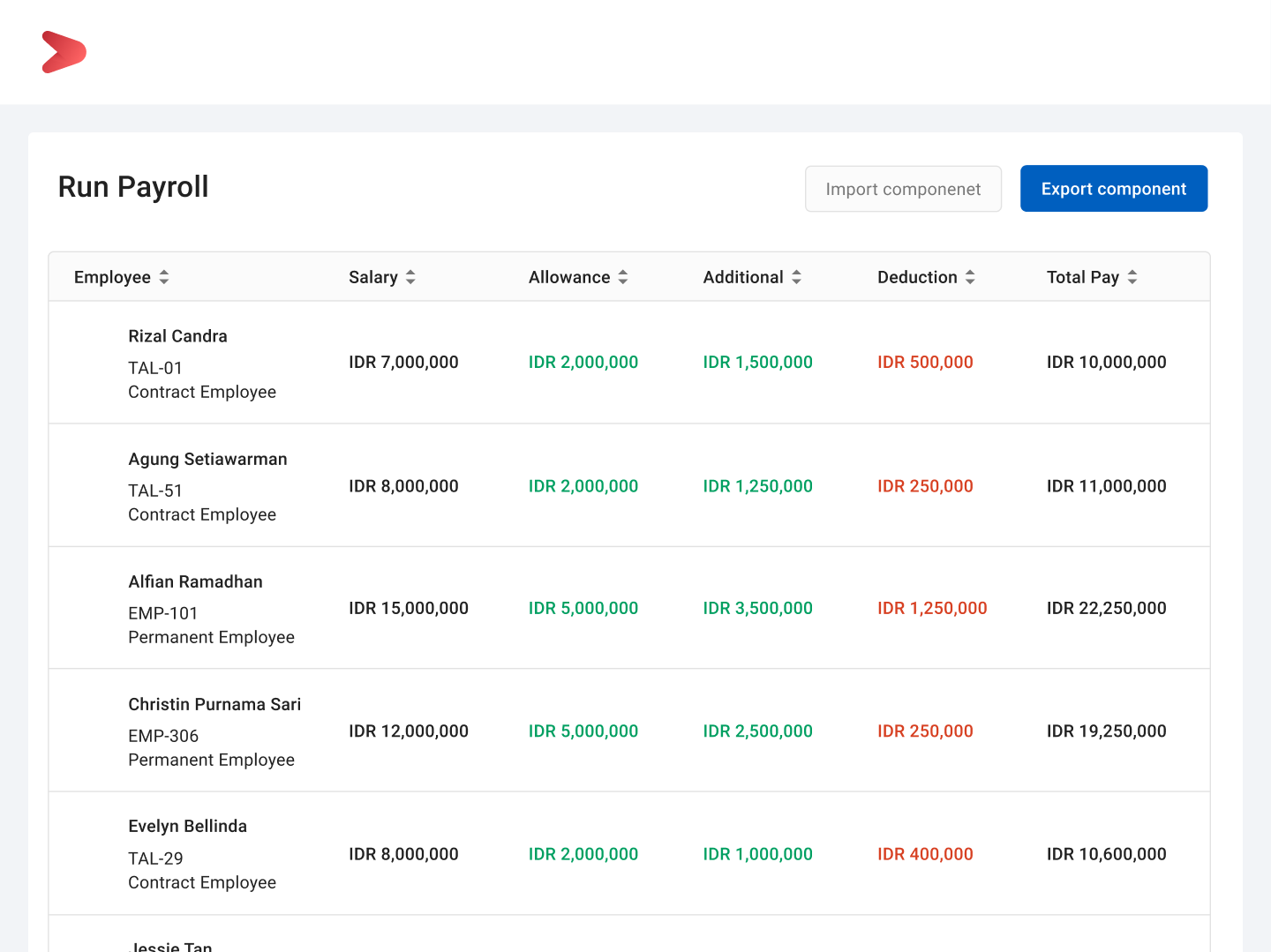This screenshot has height=952, width=1271.
Task: Click the Export component button
Action: pyautogui.click(x=1114, y=189)
